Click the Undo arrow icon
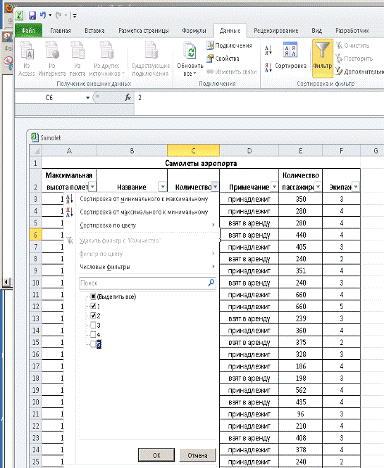Image resolution: width=384 pixels, height=468 pixels. [43, 15]
